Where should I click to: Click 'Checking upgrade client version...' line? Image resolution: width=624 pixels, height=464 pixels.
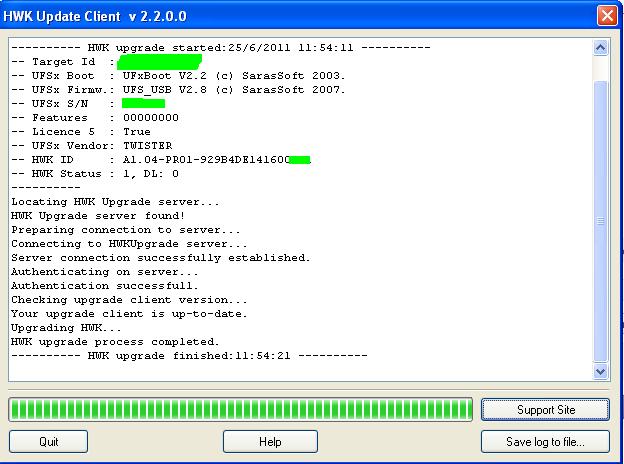(x=129, y=300)
